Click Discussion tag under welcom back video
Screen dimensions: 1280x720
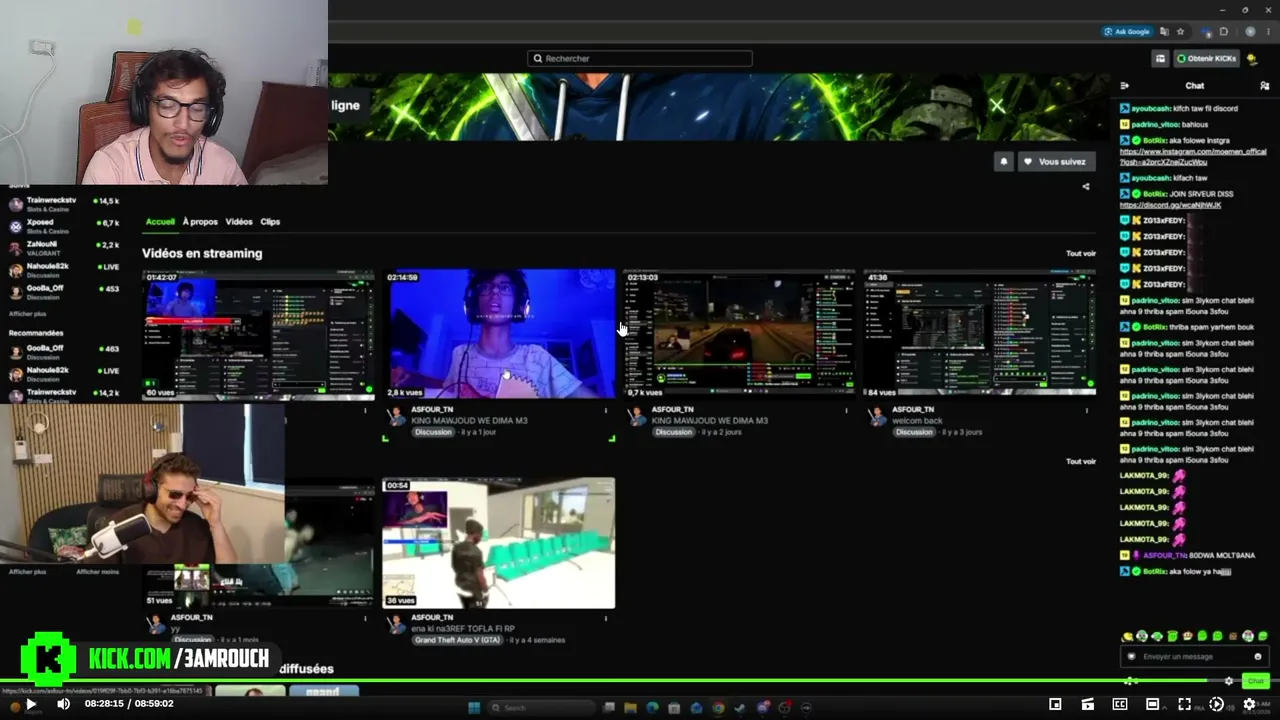(914, 432)
